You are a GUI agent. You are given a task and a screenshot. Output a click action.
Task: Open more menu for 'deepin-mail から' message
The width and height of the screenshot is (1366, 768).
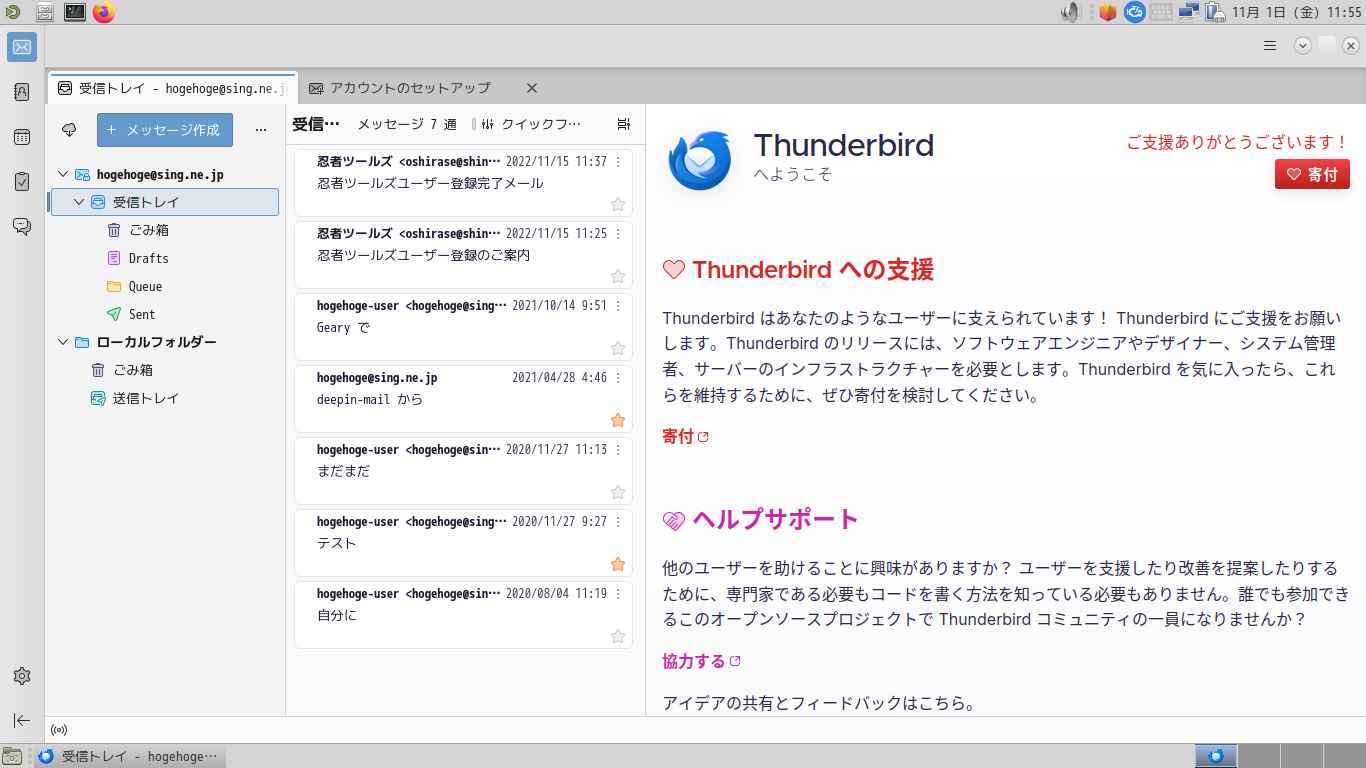(x=618, y=378)
